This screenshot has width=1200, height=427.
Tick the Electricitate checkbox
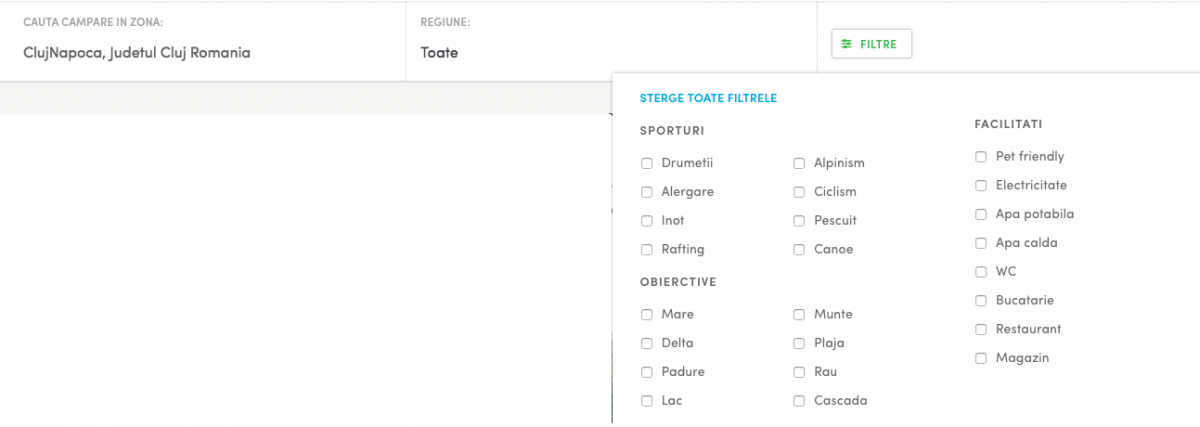[x=981, y=186]
